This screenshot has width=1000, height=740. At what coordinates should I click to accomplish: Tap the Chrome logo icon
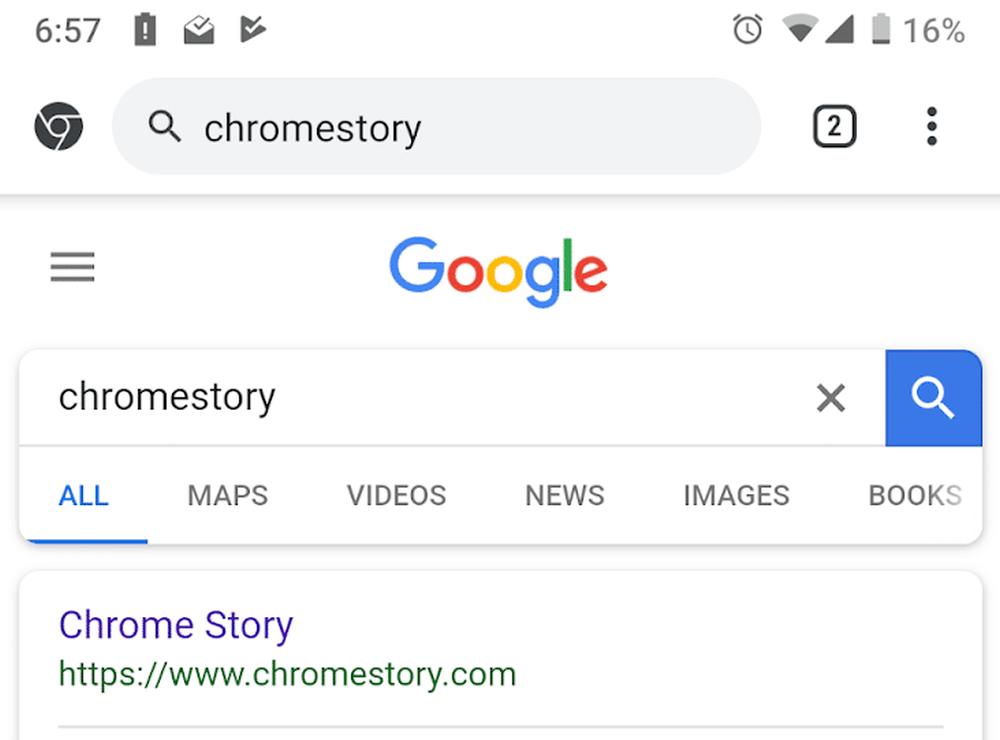[x=58, y=127]
